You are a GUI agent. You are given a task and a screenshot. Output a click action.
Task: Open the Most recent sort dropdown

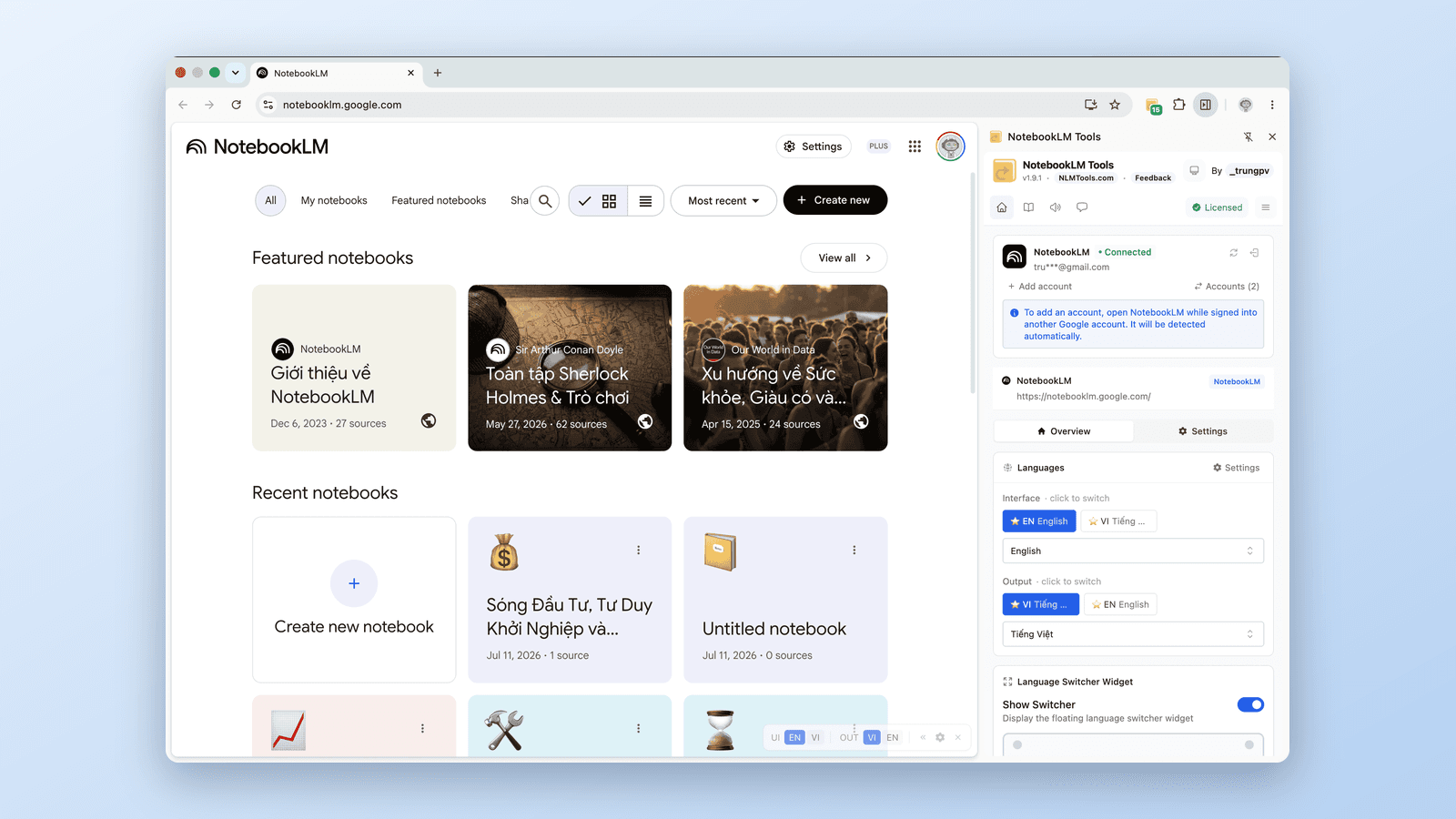tap(723, 201)
